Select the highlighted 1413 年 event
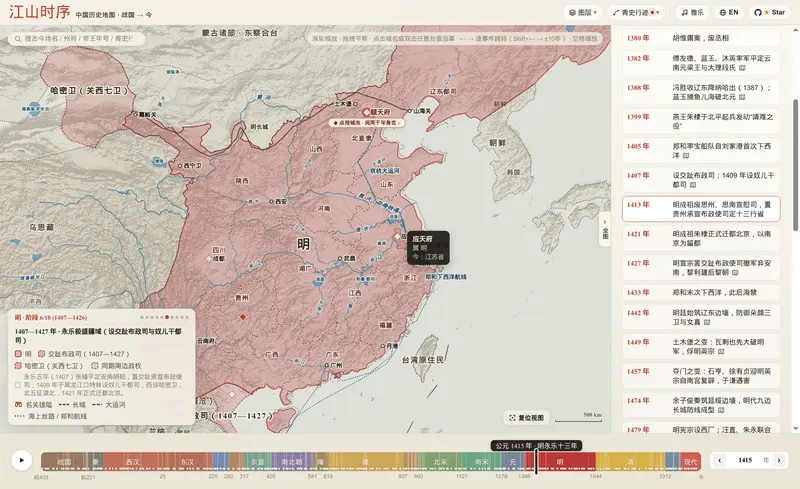The height and width of the screenshot is (489, 800). click(x=701, y=209)
